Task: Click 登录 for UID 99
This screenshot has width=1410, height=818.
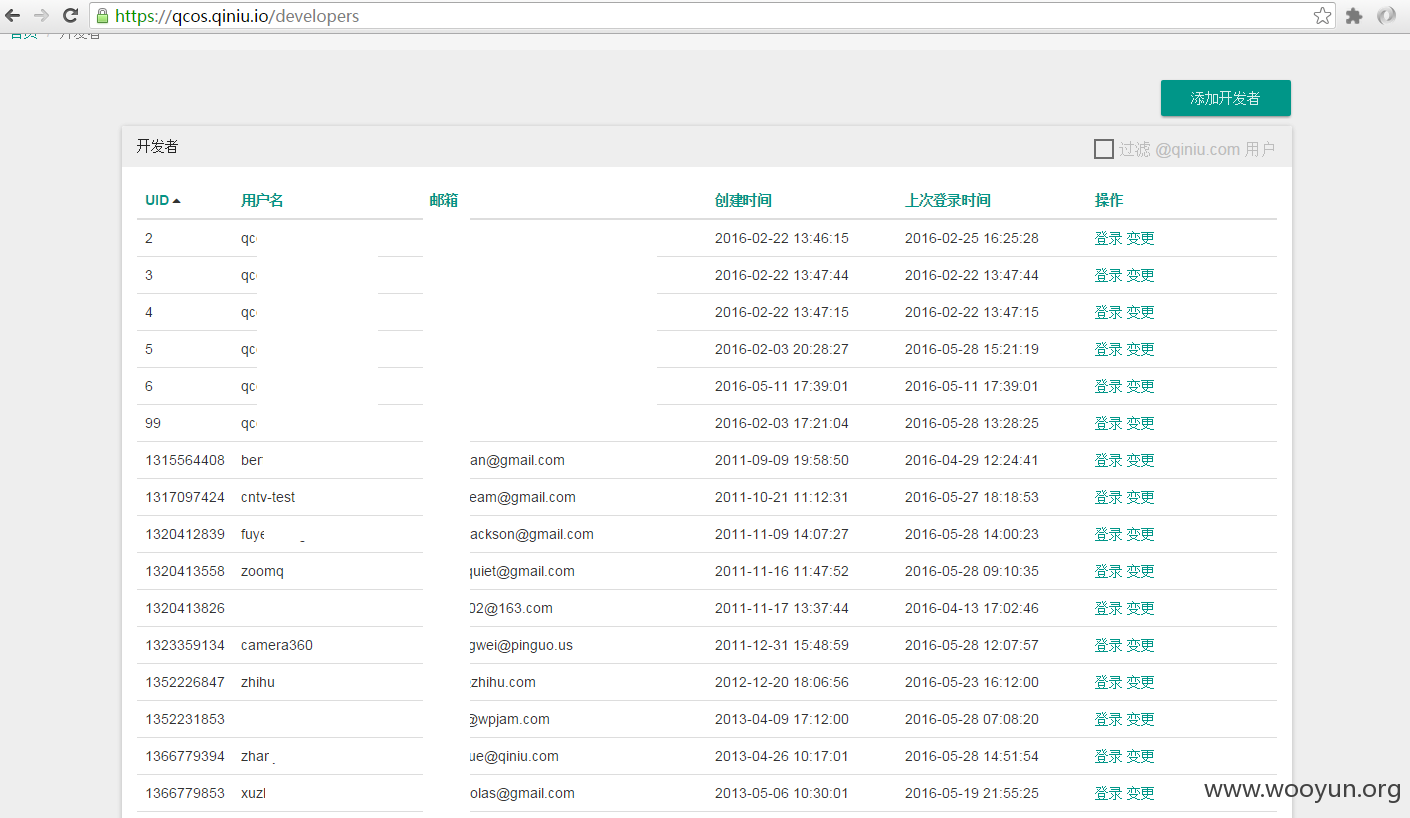Action: pyautogui.click(x=1108, y=423)
